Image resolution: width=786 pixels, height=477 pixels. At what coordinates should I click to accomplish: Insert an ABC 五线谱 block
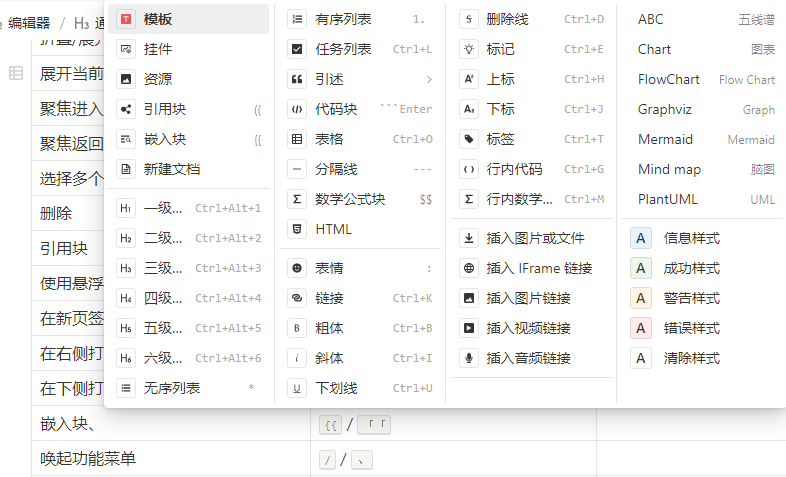704,19
